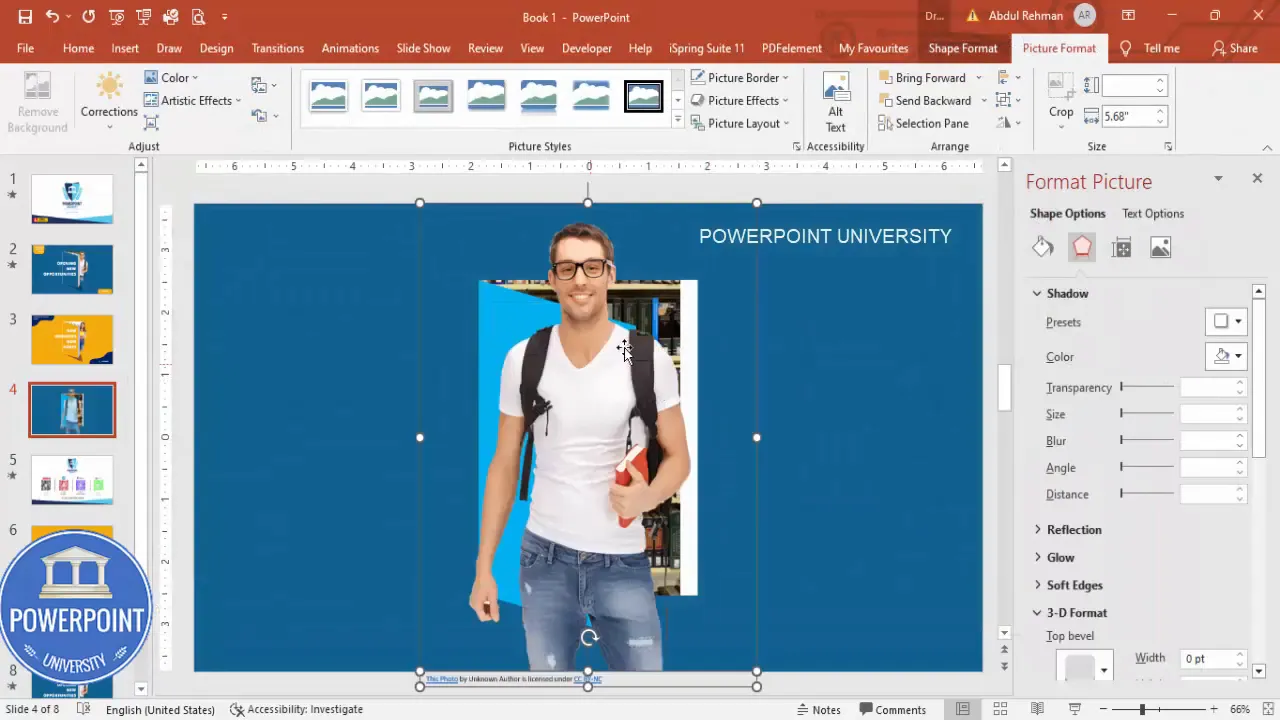The height and width of the screenshot is (720, 1280).
Task: Open Artistic Effects dropdown
Action: pos(192,100)
